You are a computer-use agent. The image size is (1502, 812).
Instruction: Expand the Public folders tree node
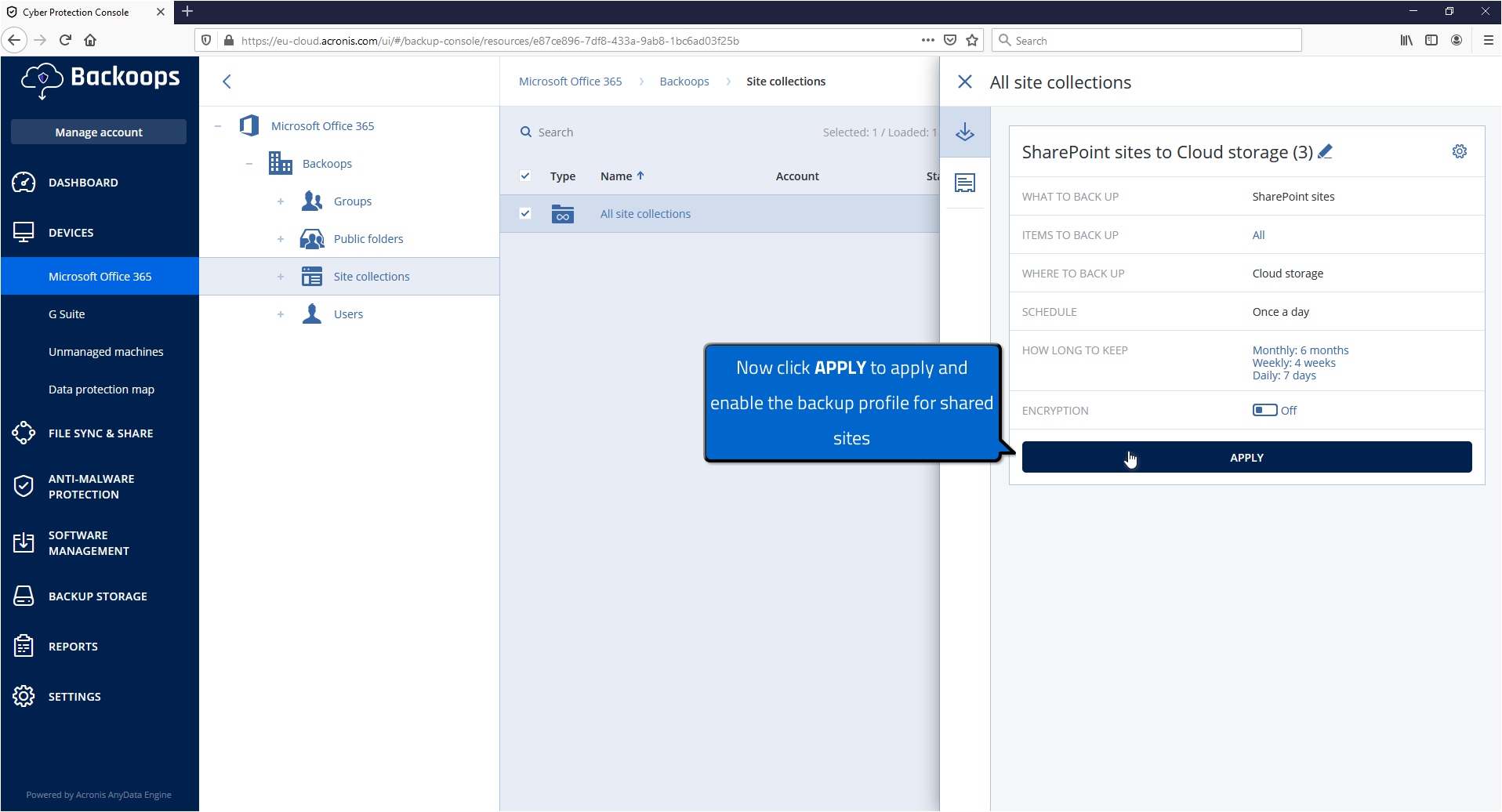(x=281, y=238)
